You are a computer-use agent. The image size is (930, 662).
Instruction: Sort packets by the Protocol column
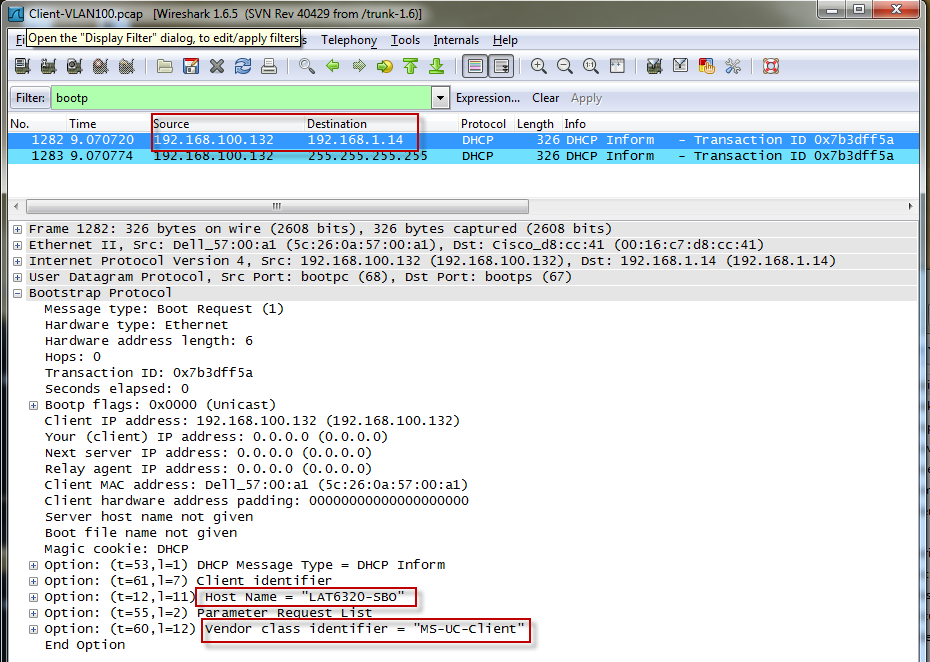pos(486,123)
